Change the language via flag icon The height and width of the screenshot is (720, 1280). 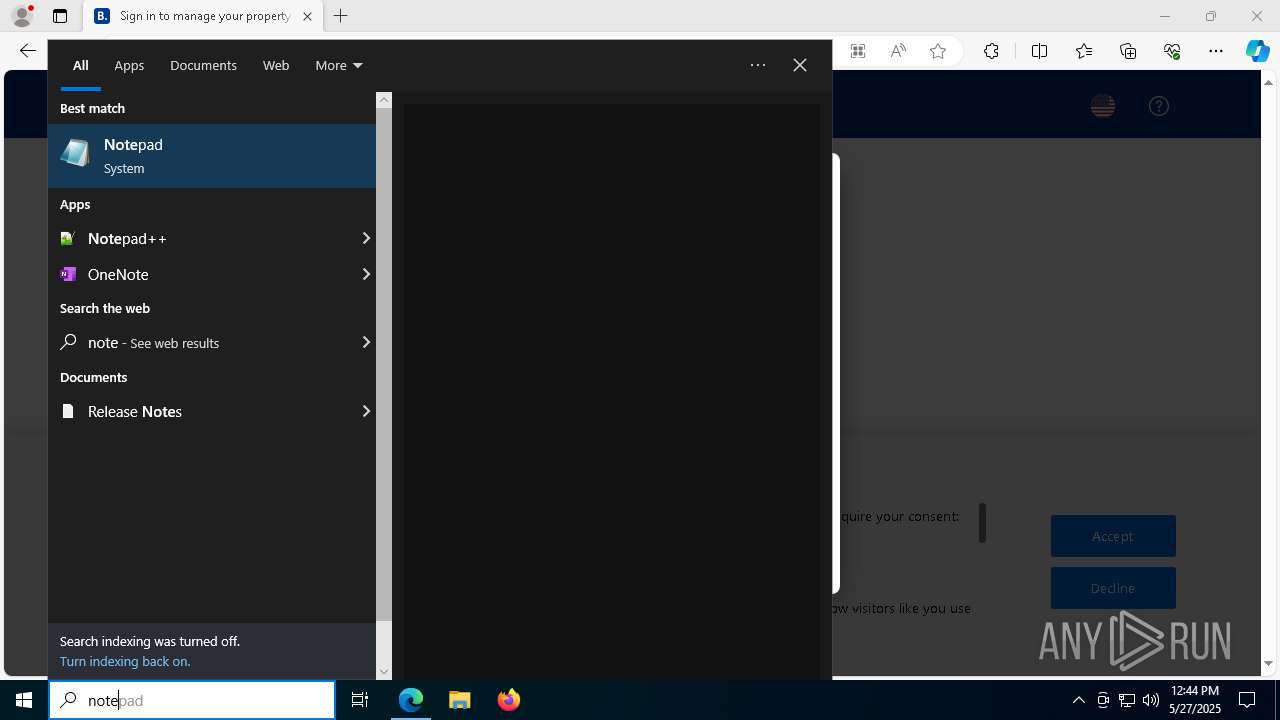pyautogui.click(x=1103, y=106)
